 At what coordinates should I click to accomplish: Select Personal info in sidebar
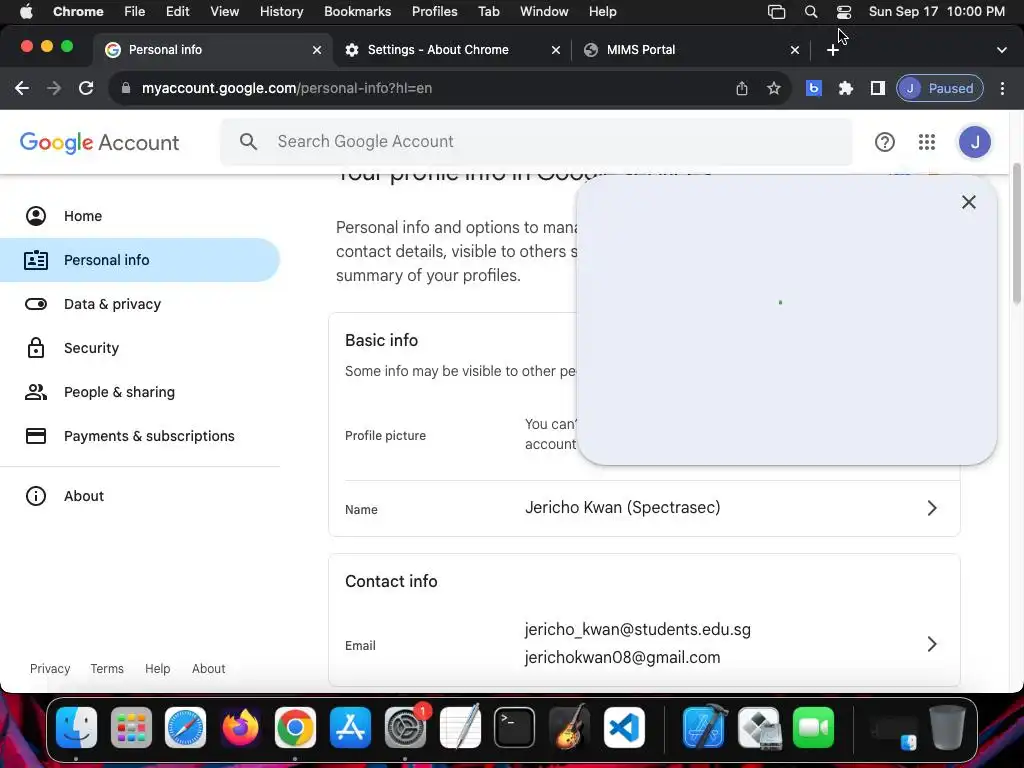point(140,260)
